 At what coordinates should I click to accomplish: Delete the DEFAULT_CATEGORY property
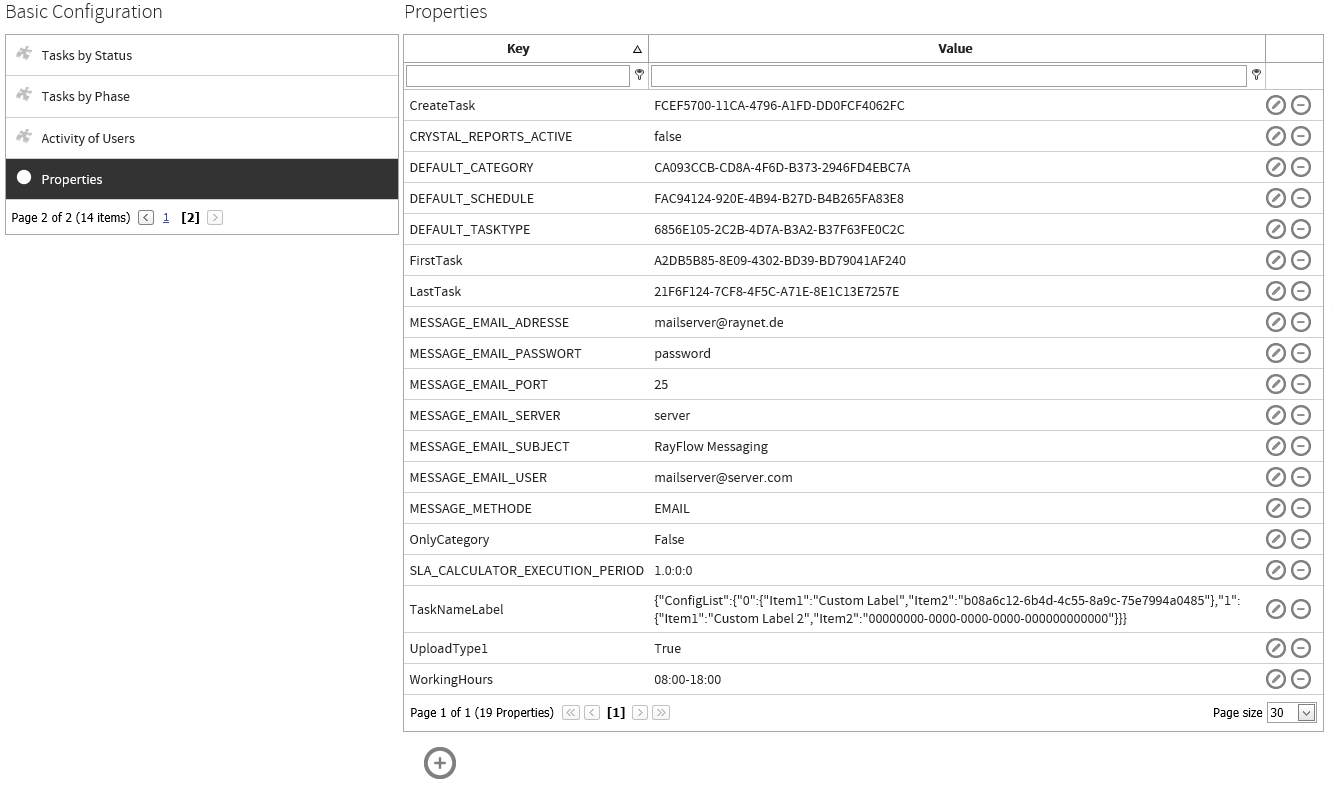click(x=1301, y=167)
